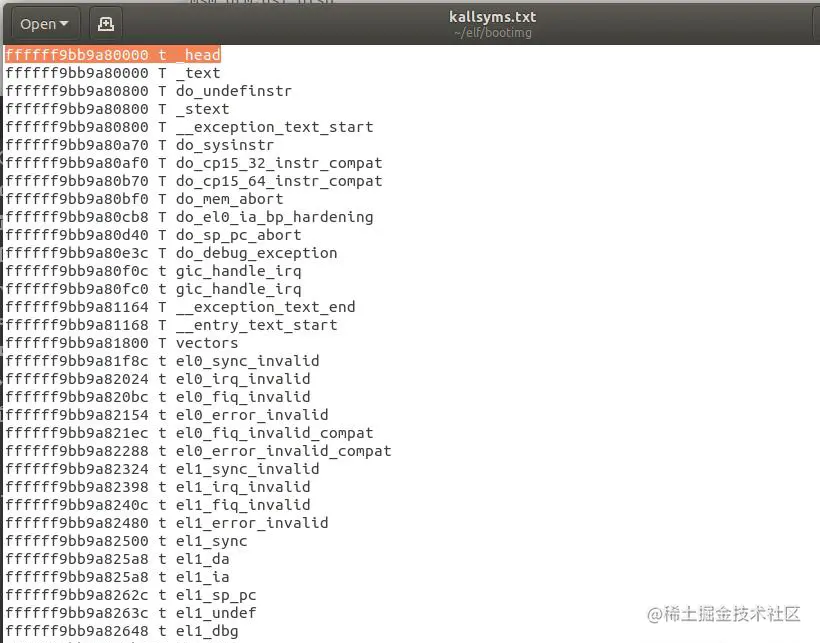Click the el1_irq_invalid line
820x643 pixels.
click(x=158, y=487)
